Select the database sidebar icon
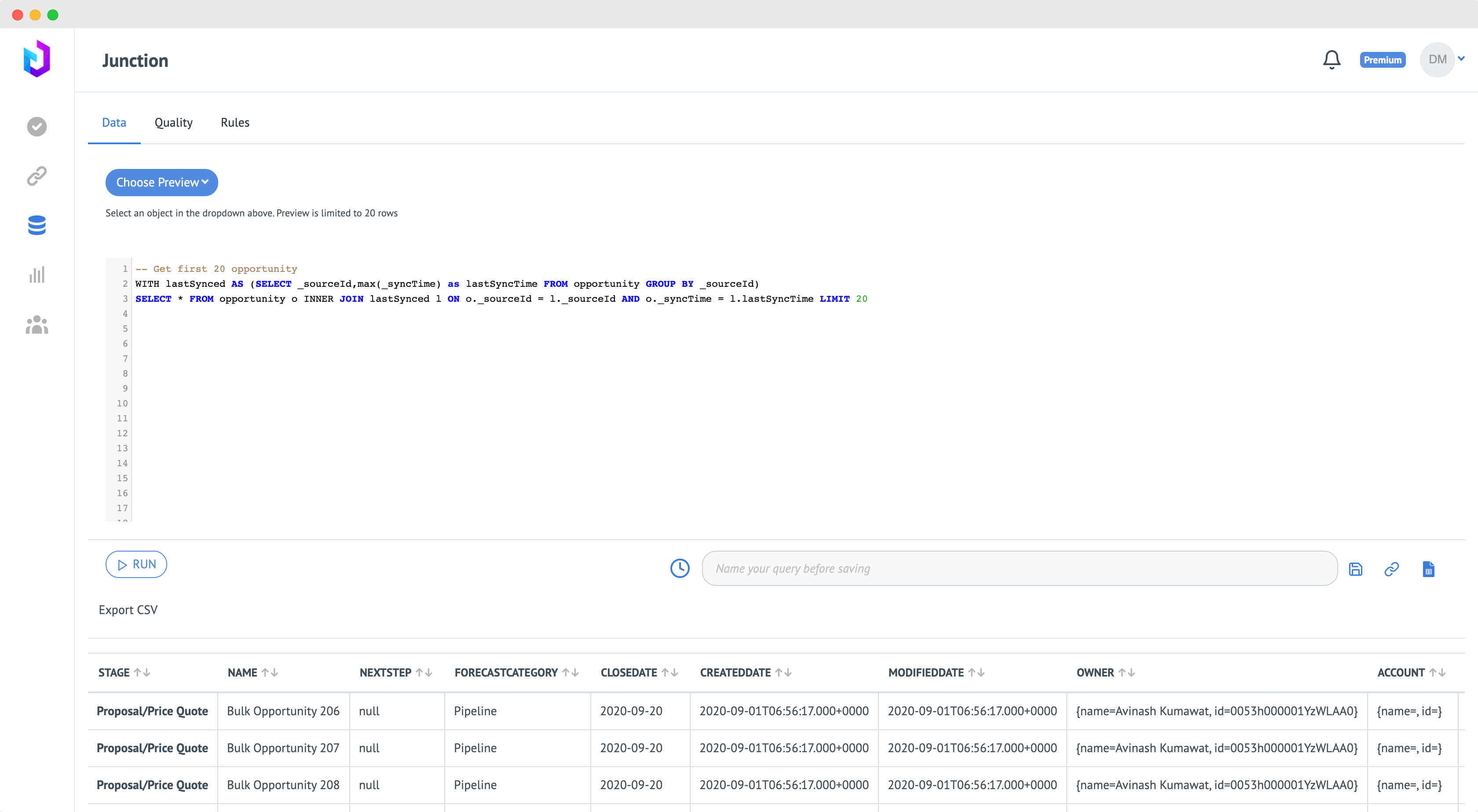This screenshot has height=812, width=1478. pos(37,226)
